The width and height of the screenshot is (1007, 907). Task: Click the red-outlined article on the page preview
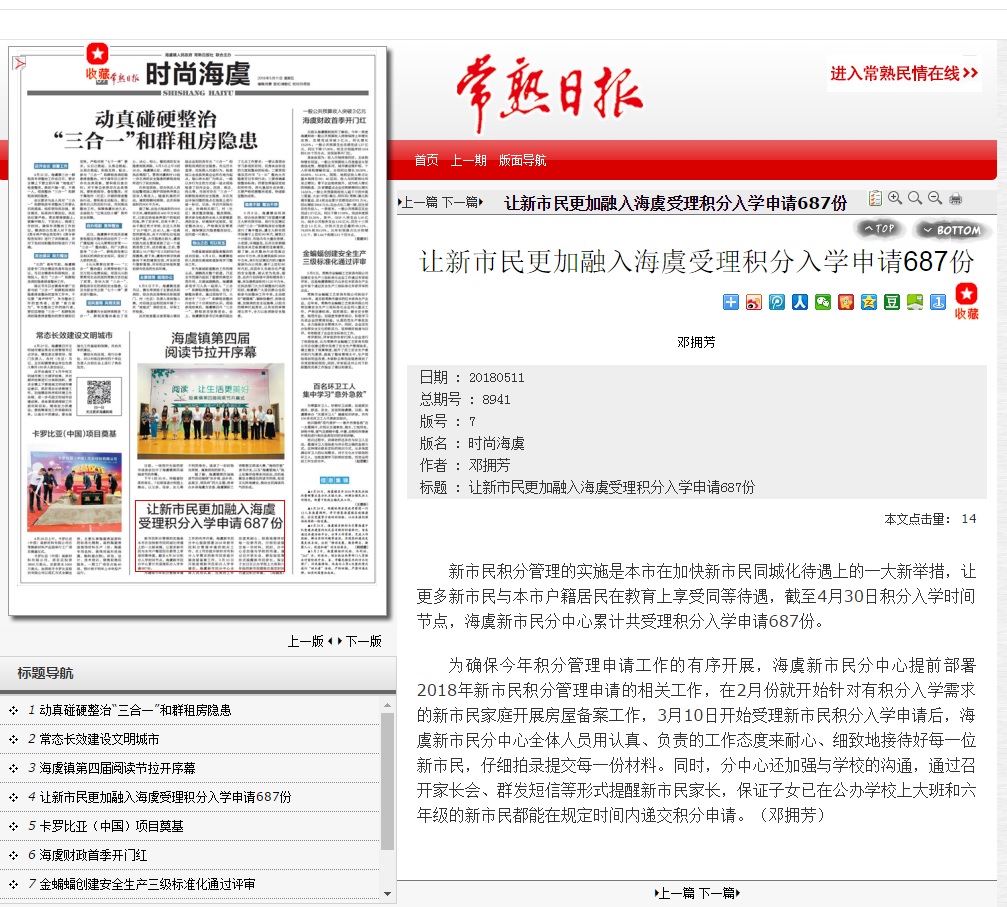210,536
